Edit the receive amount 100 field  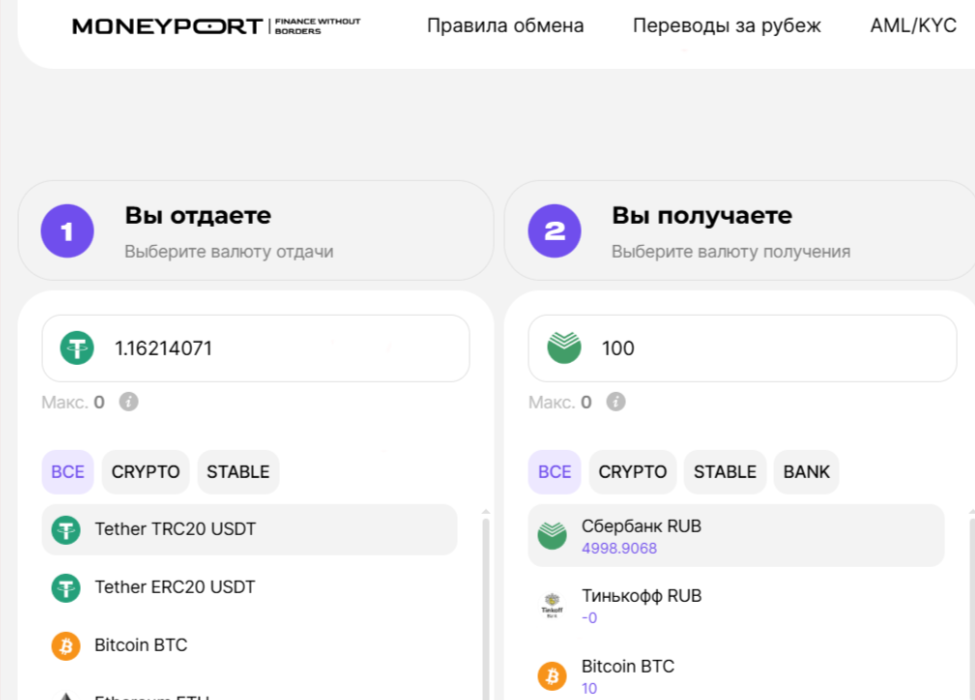[742, 348]
